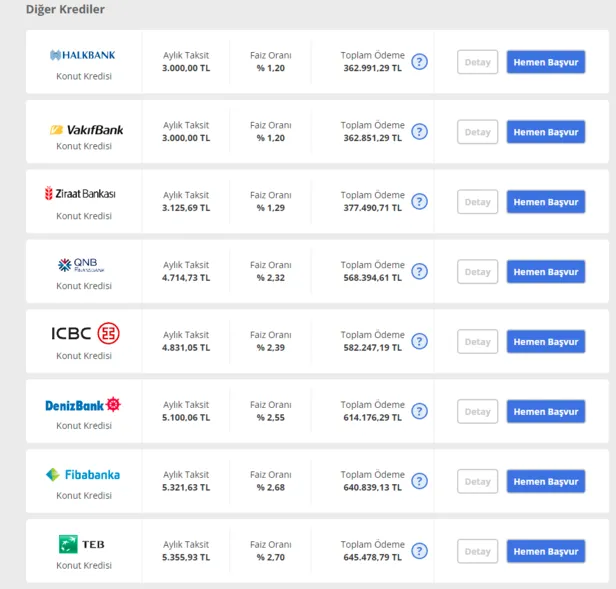Select interest rate % 2,55
Viewport: 616px width, 589px height.
(271, 418)
